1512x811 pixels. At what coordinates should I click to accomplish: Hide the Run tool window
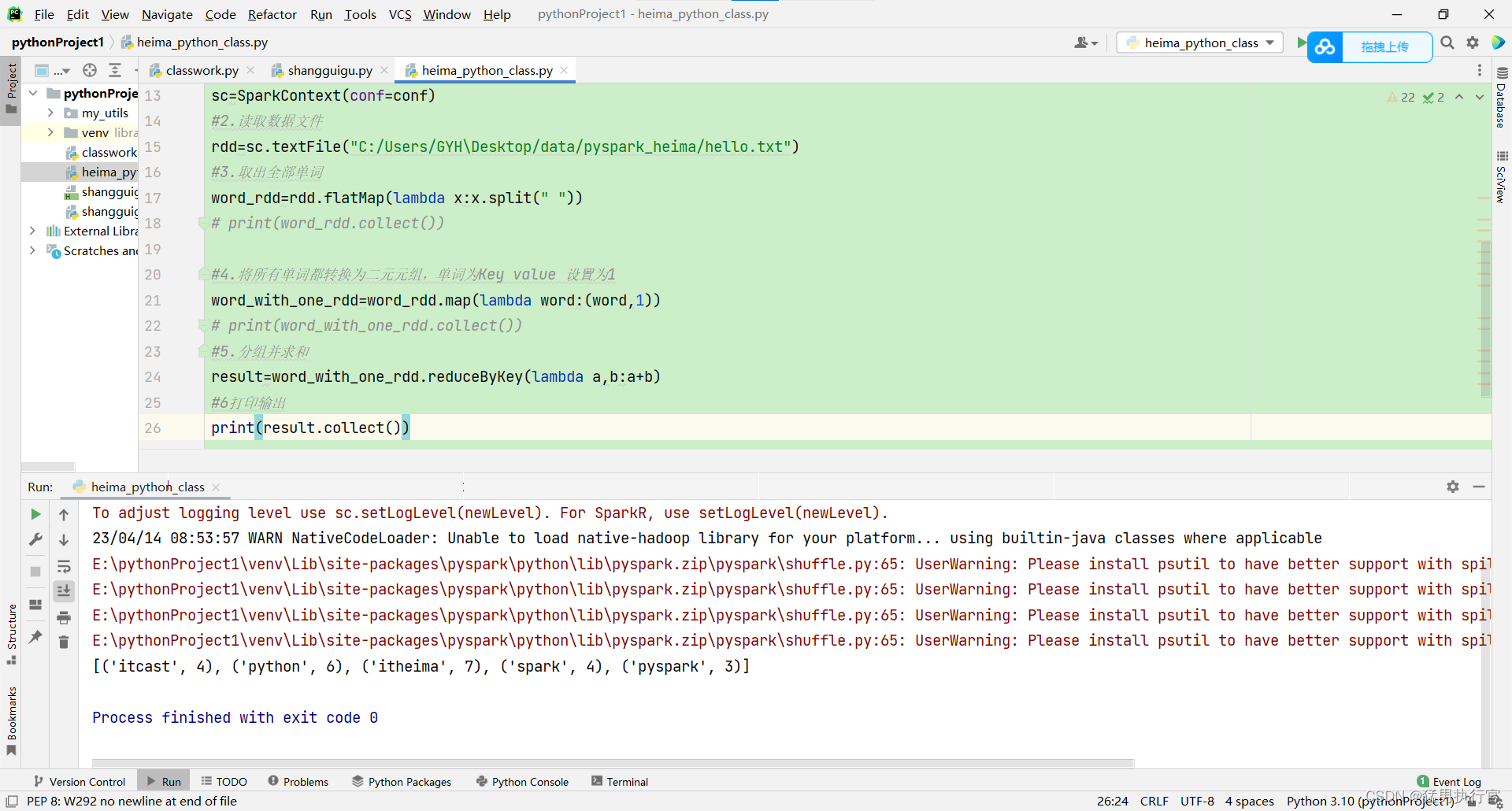[1479, 487]
